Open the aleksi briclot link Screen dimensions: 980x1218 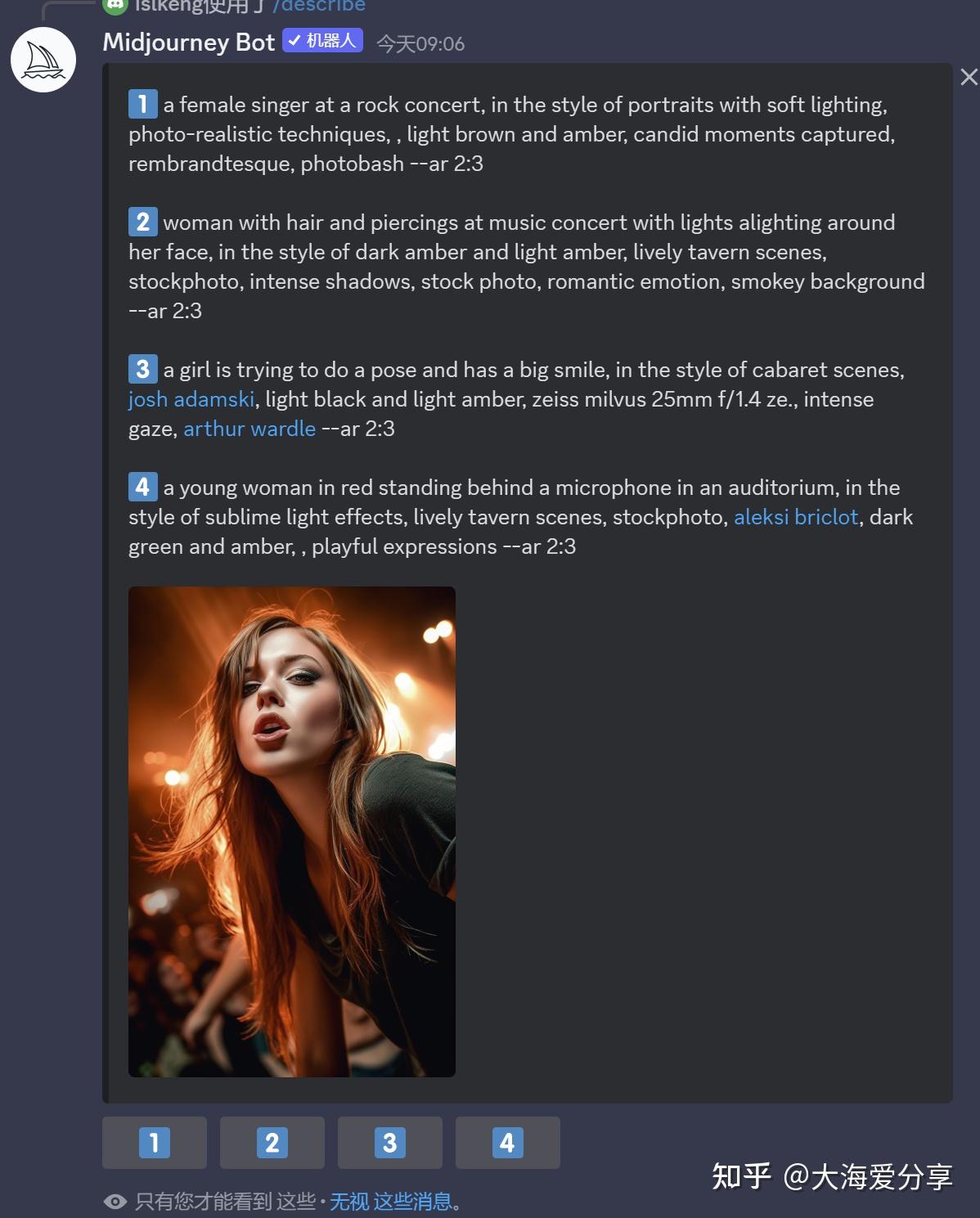(796, 517)
